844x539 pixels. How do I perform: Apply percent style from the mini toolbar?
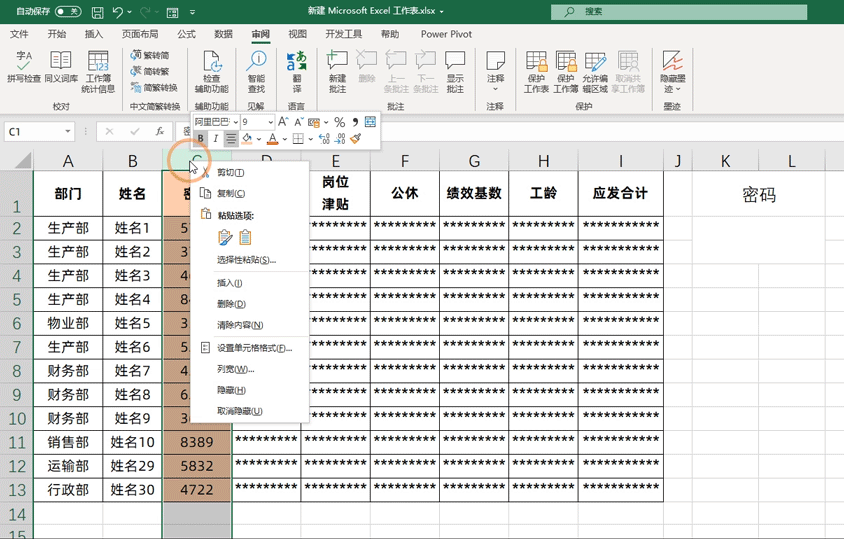coord(339,122)
